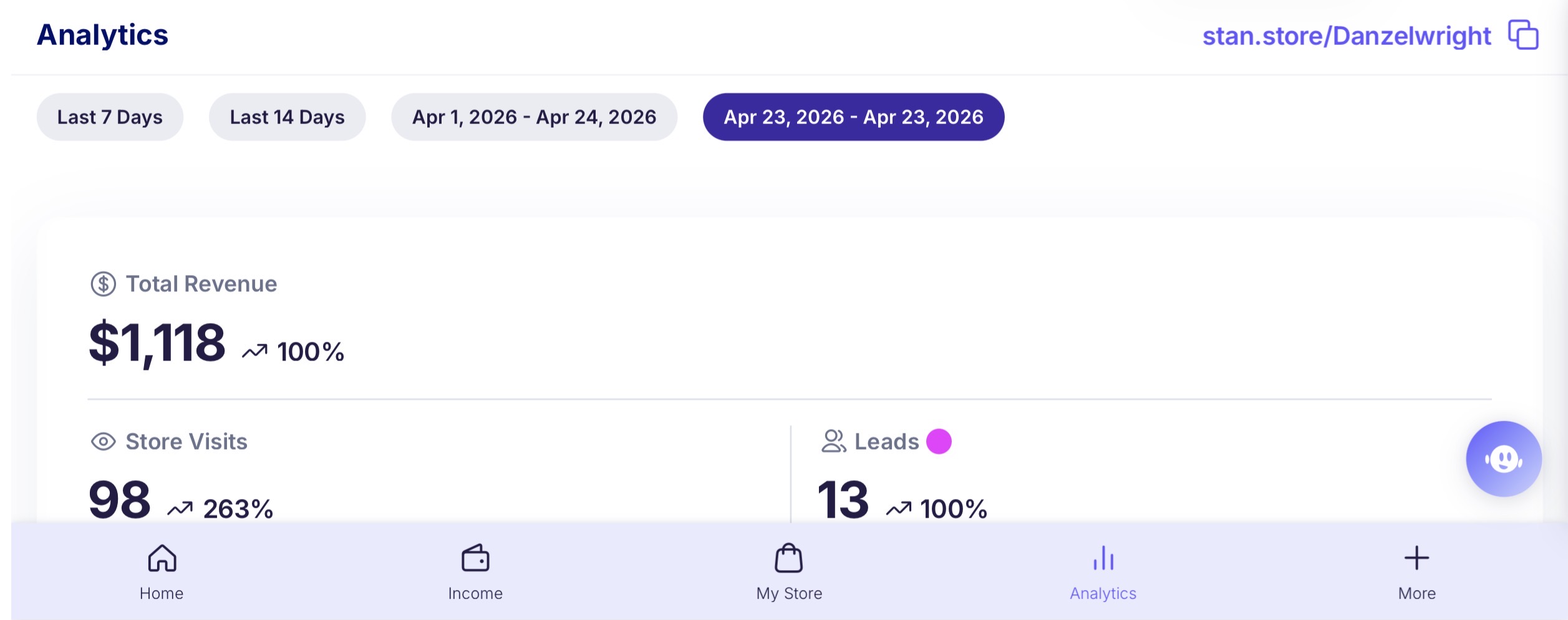This screenshot has width=1568, height=620.
Task: Open My Store bag icon
Action: pos(789,558)
